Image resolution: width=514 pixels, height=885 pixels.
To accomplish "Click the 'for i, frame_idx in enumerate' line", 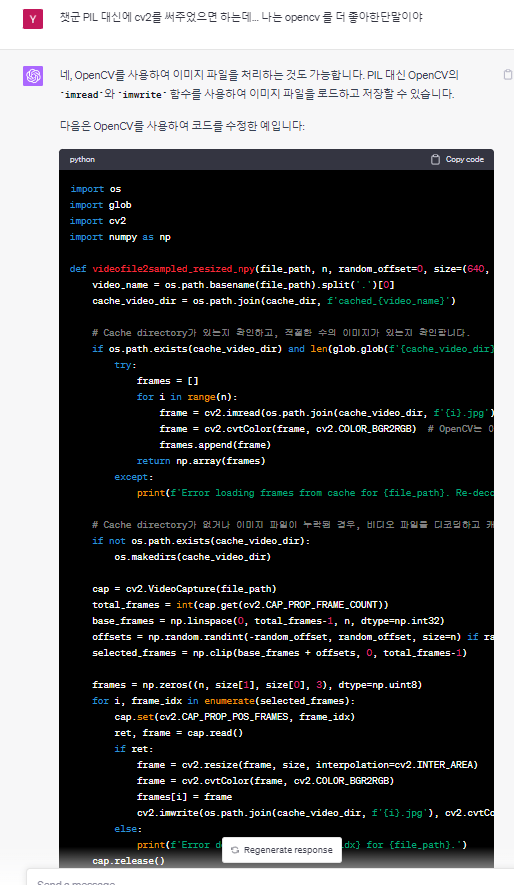I will pyautogui.click(x=221, y=701).
